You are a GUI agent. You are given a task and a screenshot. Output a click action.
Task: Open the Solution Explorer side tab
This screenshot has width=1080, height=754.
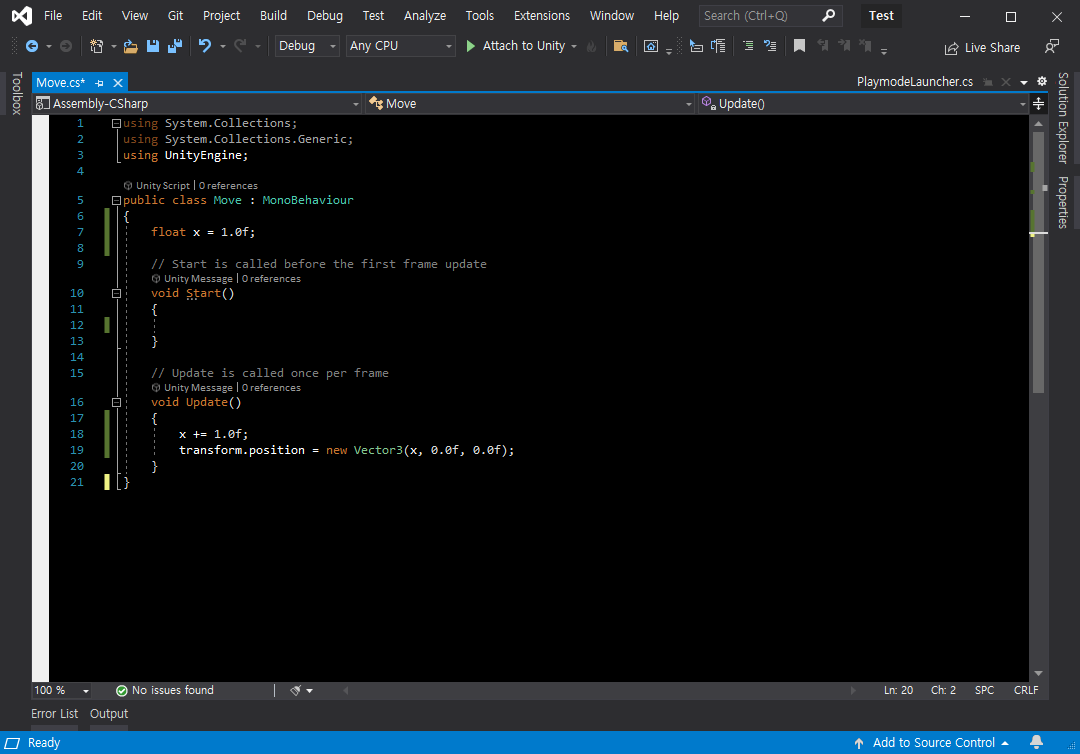[x=1063, y=118]
